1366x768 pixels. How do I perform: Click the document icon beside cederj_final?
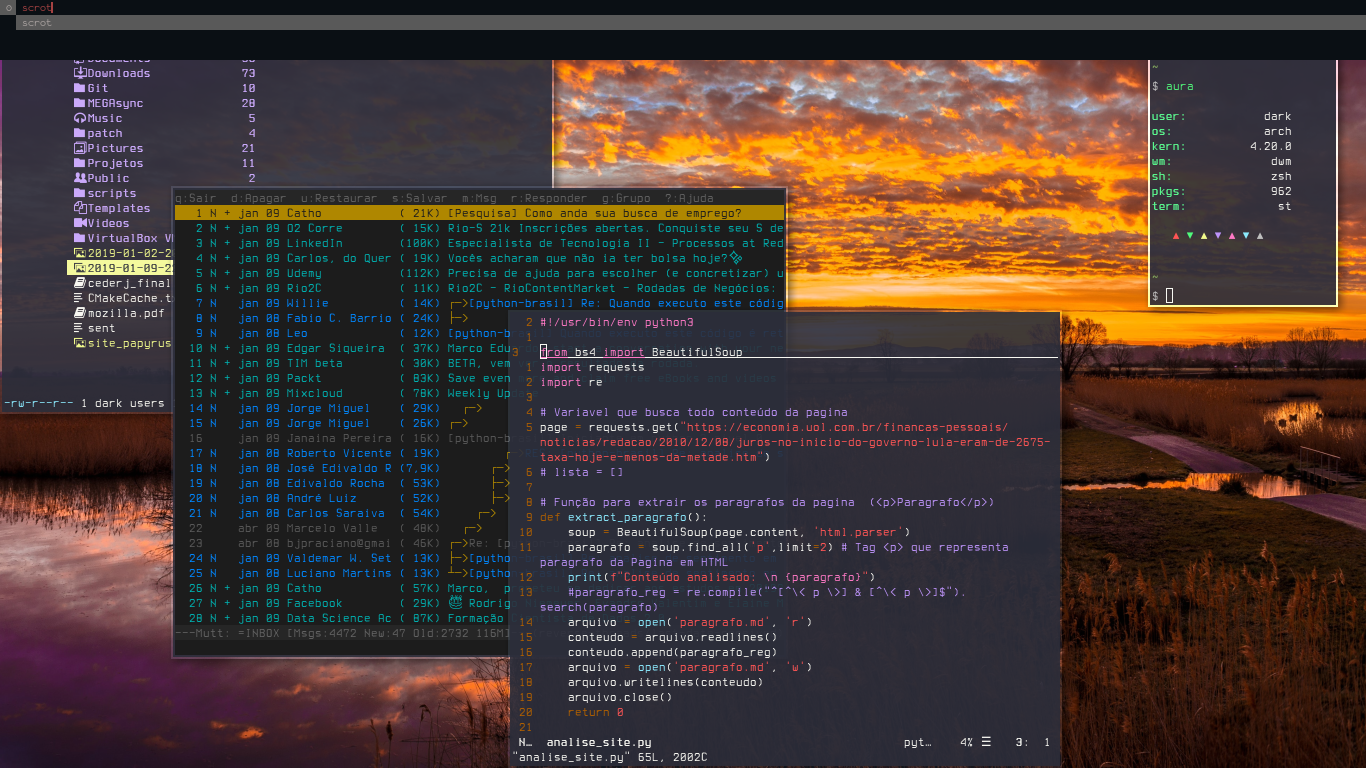[80, 283]
